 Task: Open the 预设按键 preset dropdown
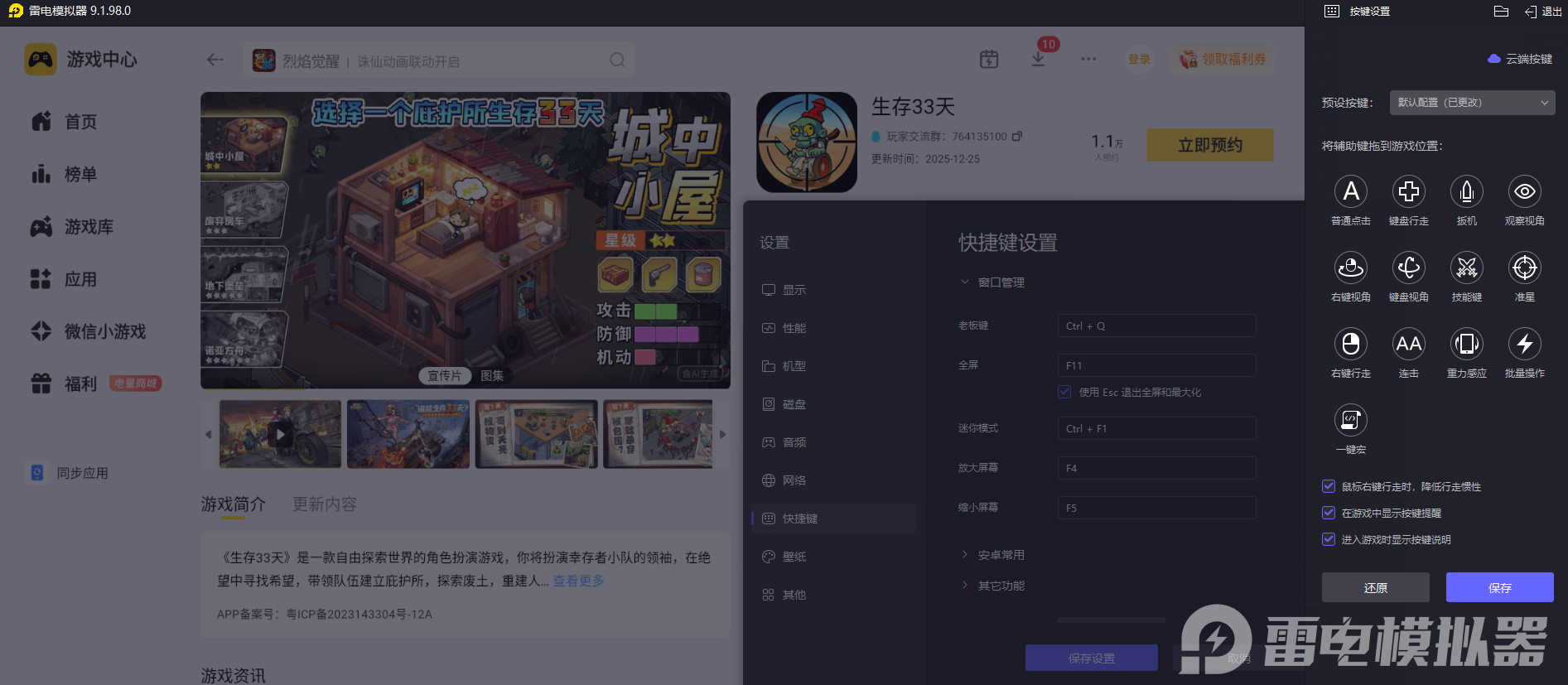pos(1472,103)
